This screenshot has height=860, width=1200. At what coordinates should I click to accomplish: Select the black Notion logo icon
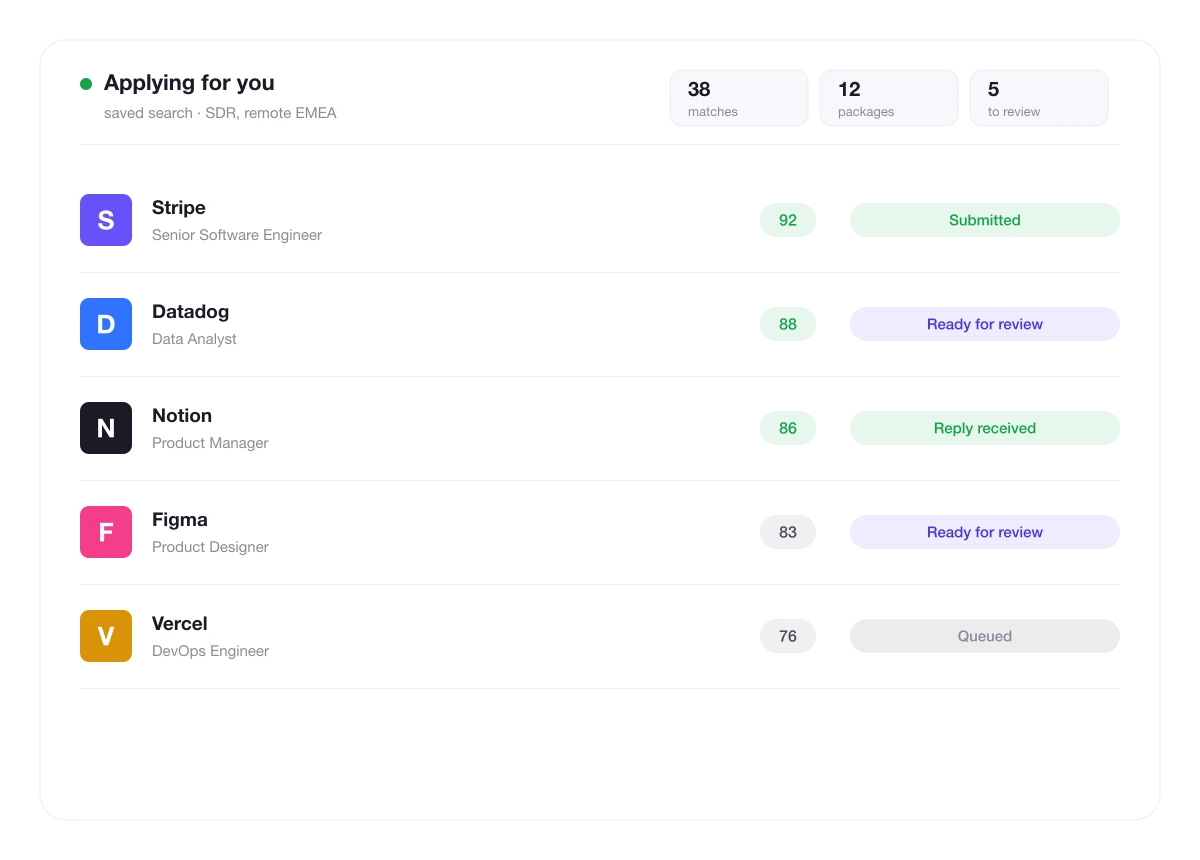(x=106, y=428)
